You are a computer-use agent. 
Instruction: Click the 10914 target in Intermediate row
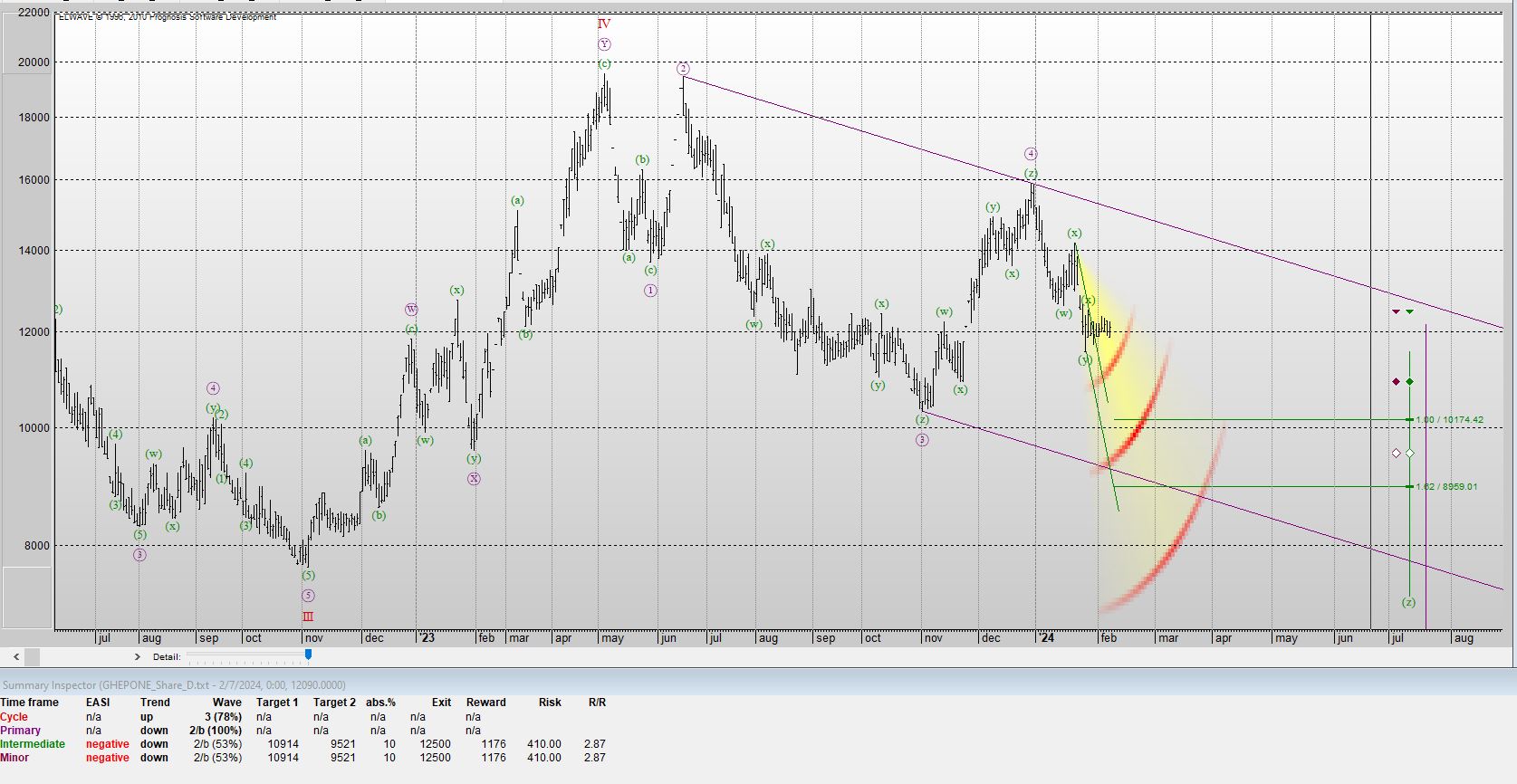click(x=283, y=744)
